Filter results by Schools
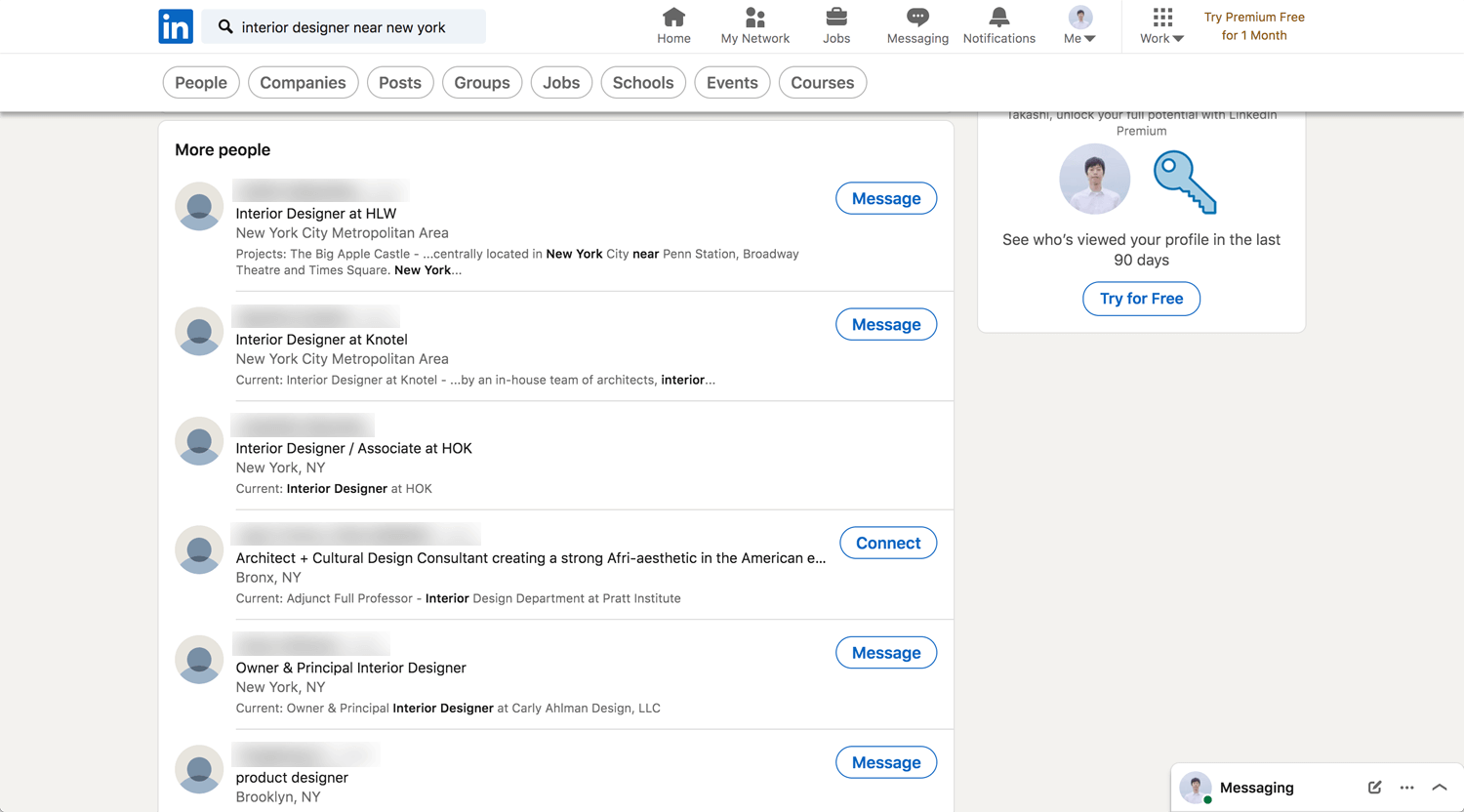 [643, 83]
